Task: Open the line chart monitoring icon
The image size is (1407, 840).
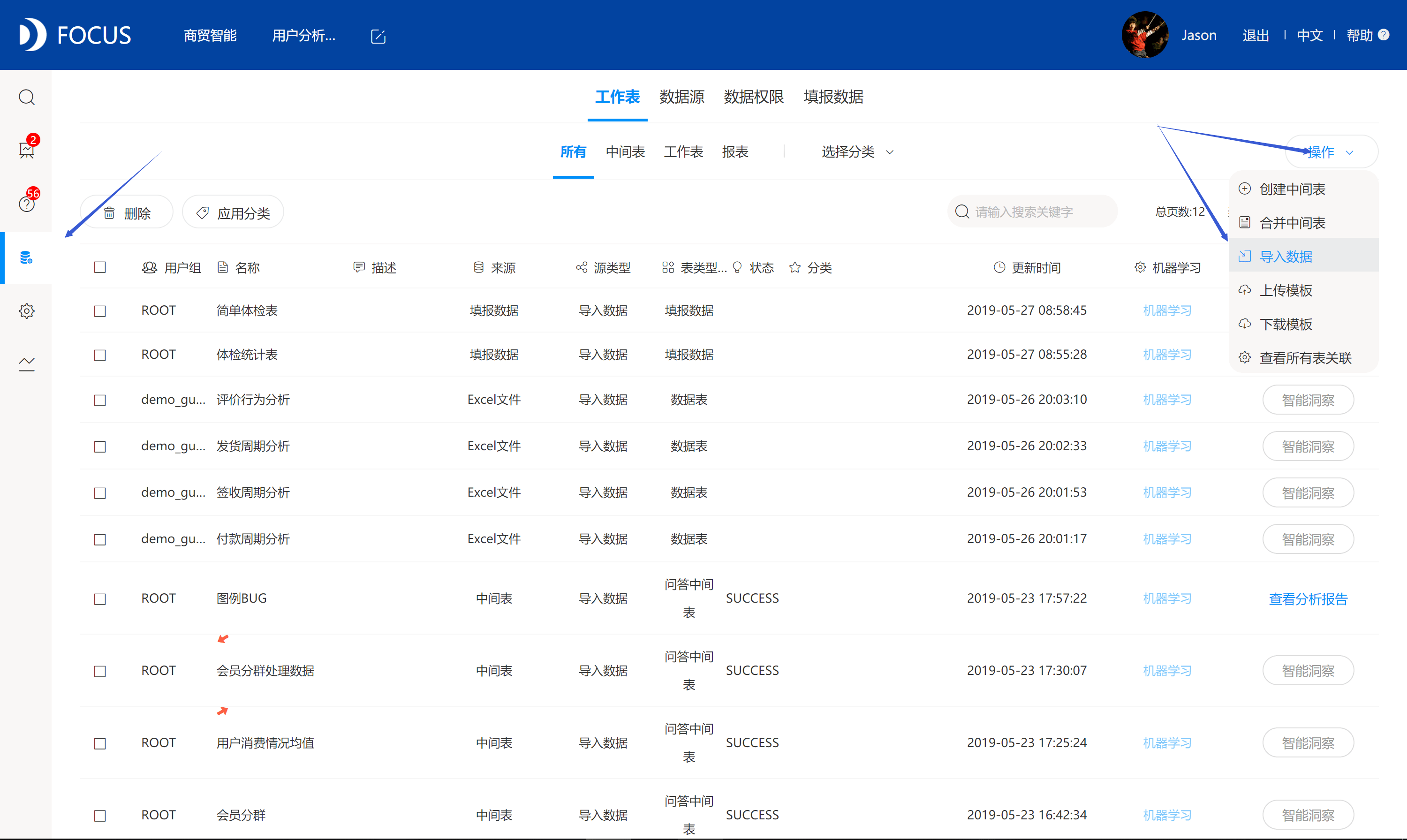Action: pyautogui.click(x=27, y=364)
